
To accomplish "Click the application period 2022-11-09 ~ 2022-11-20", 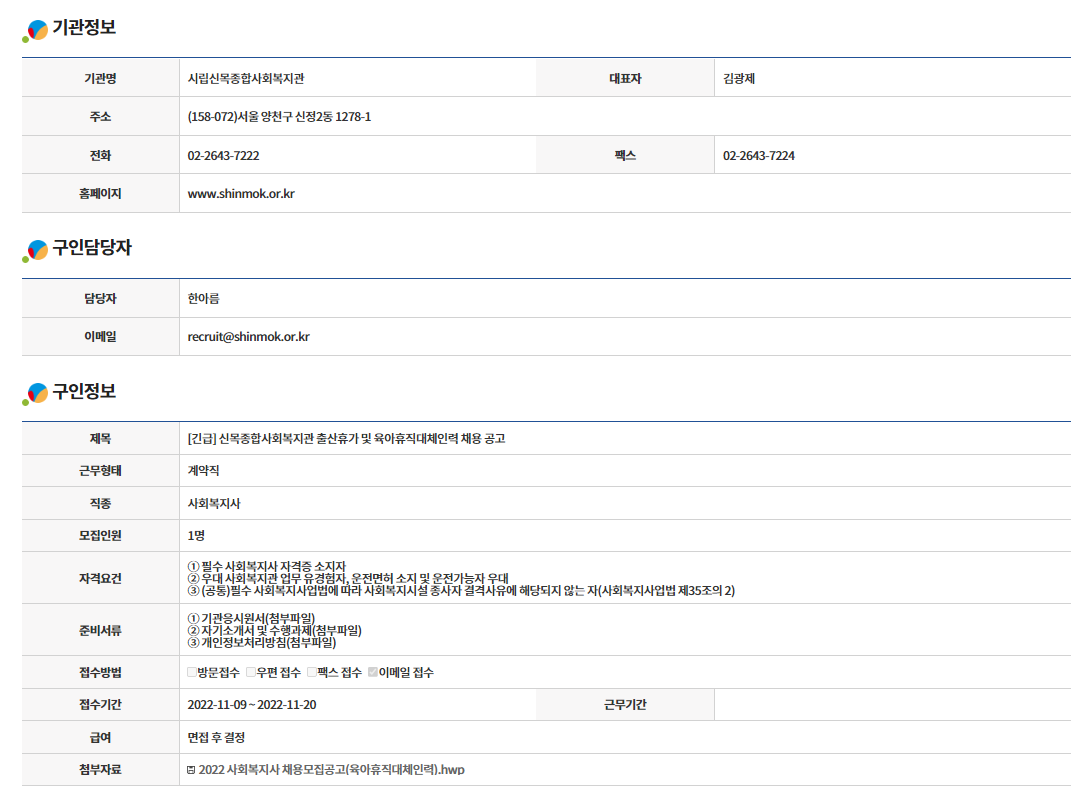I will tap(251, 705).
